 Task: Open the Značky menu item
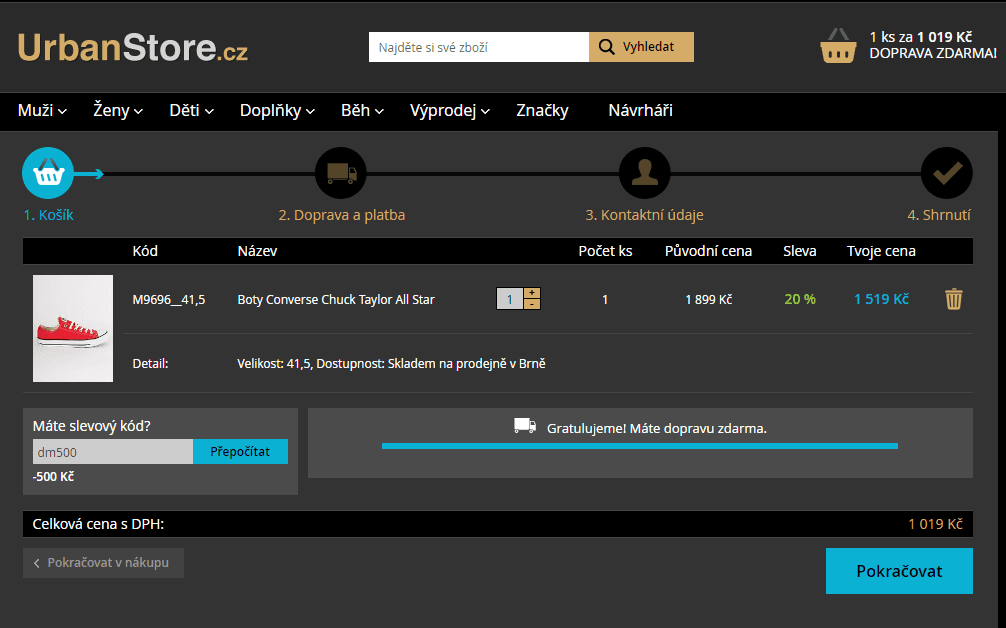(x=542, y=110)
